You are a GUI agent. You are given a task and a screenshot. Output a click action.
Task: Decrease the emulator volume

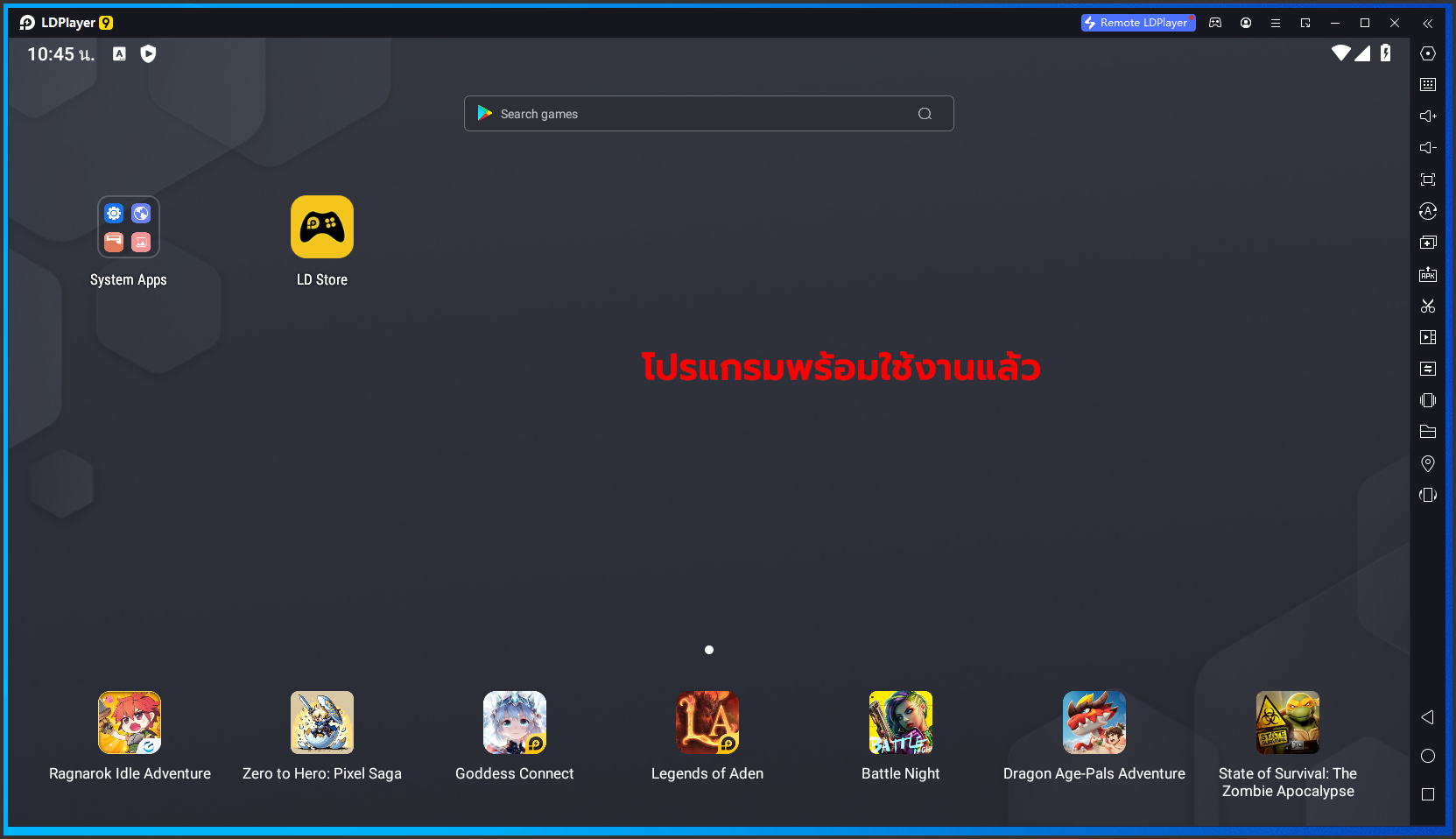(1427, 147)
